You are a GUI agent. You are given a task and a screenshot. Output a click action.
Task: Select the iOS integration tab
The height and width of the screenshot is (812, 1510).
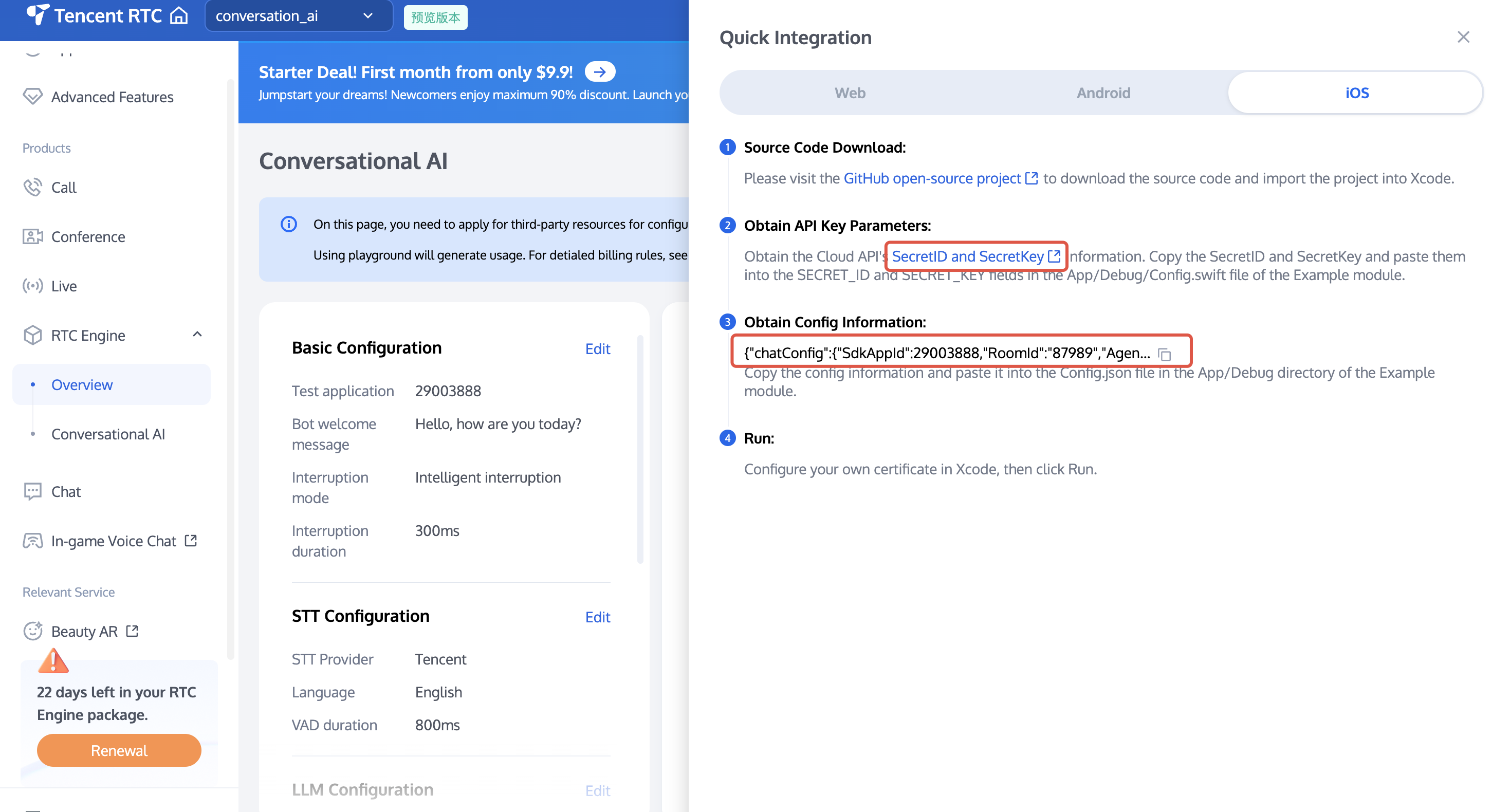click(1356, 93)
